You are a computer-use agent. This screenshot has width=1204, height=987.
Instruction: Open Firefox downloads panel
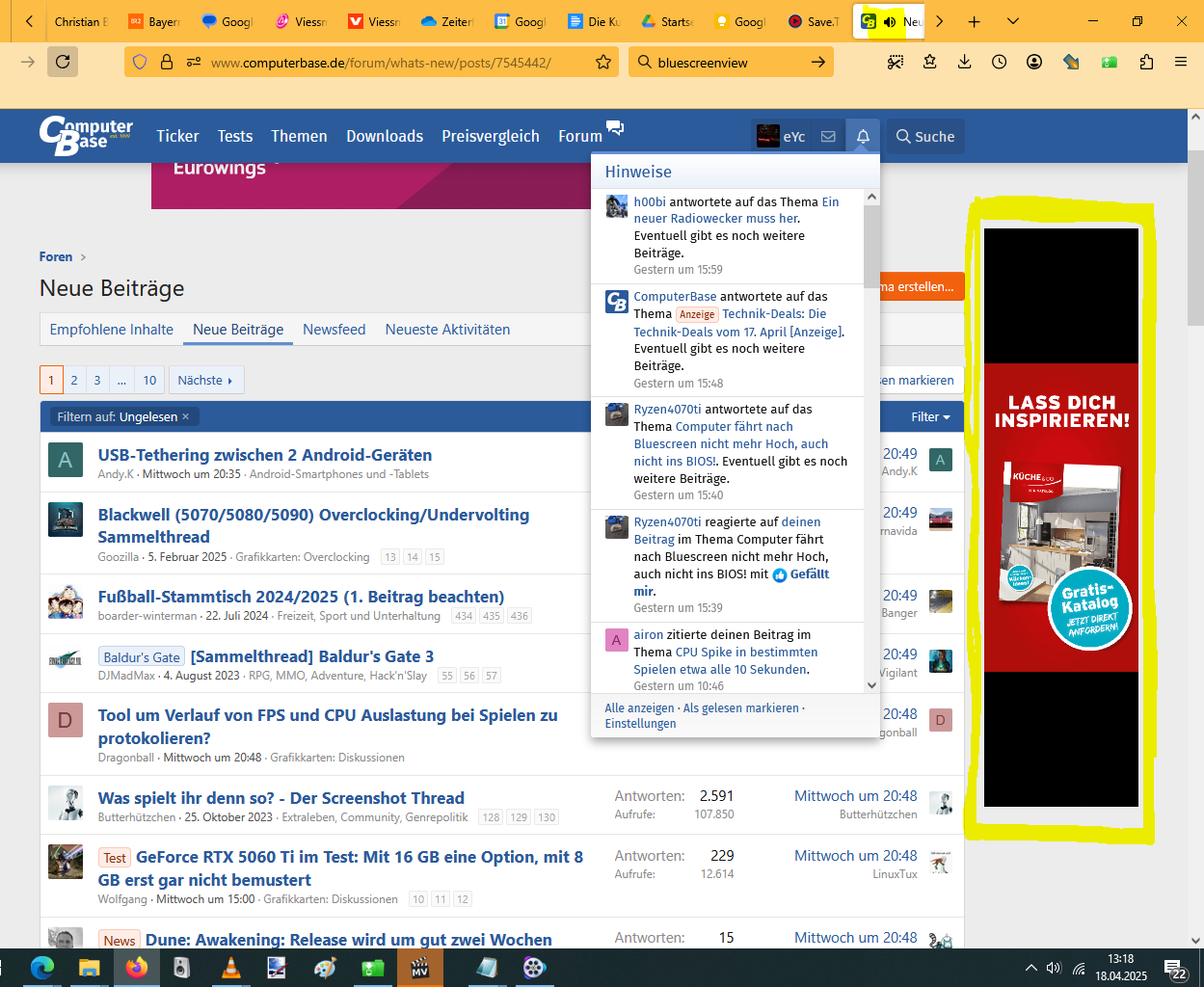964,62
